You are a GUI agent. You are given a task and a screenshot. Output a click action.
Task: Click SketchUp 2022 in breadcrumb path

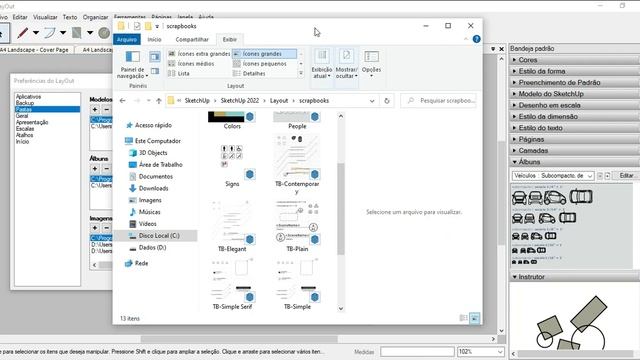click(x=240, y=100)
